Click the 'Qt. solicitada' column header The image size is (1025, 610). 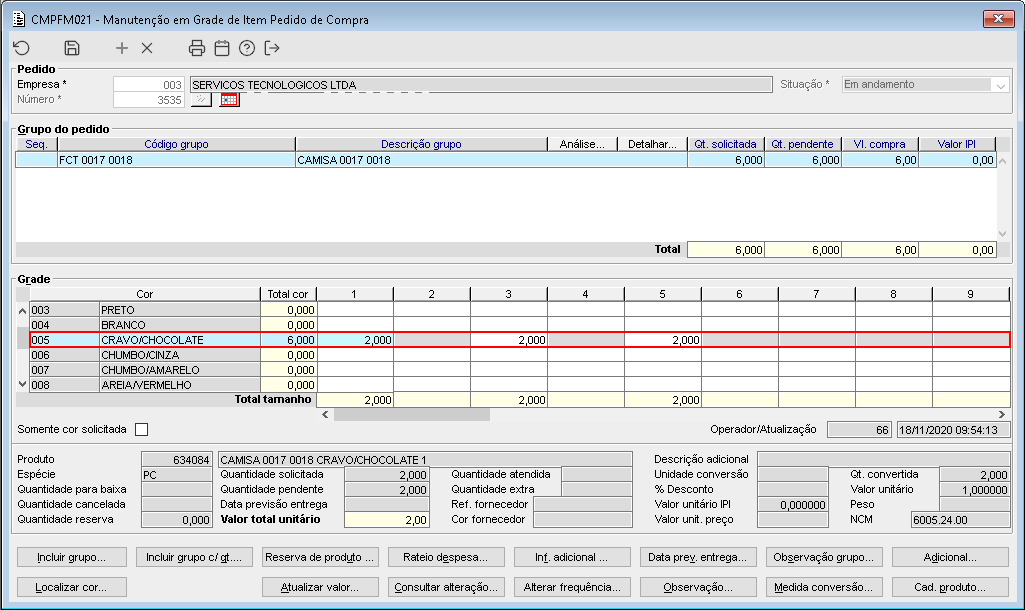726,145
